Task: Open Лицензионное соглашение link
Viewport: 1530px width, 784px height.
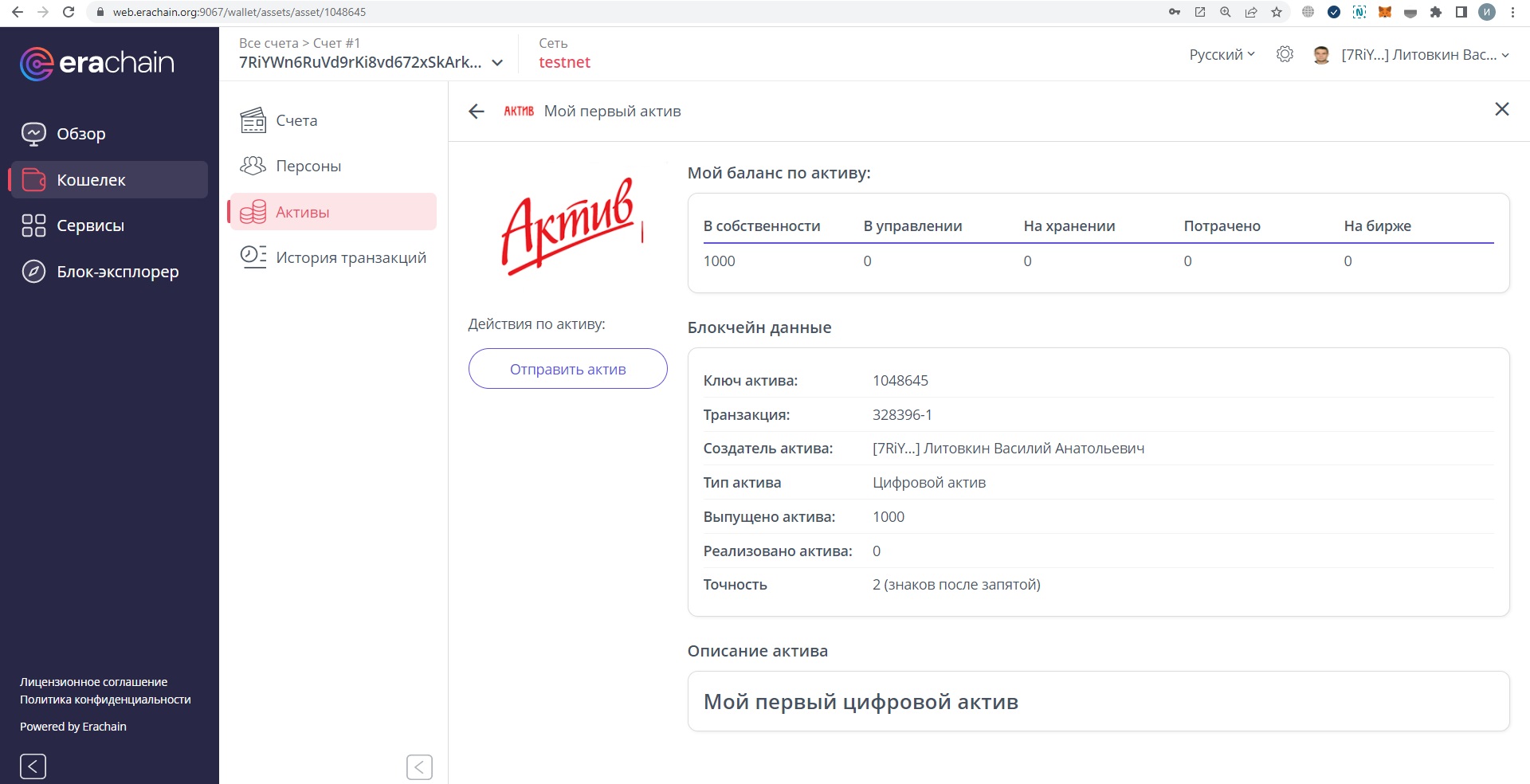Action: (93, 682)
